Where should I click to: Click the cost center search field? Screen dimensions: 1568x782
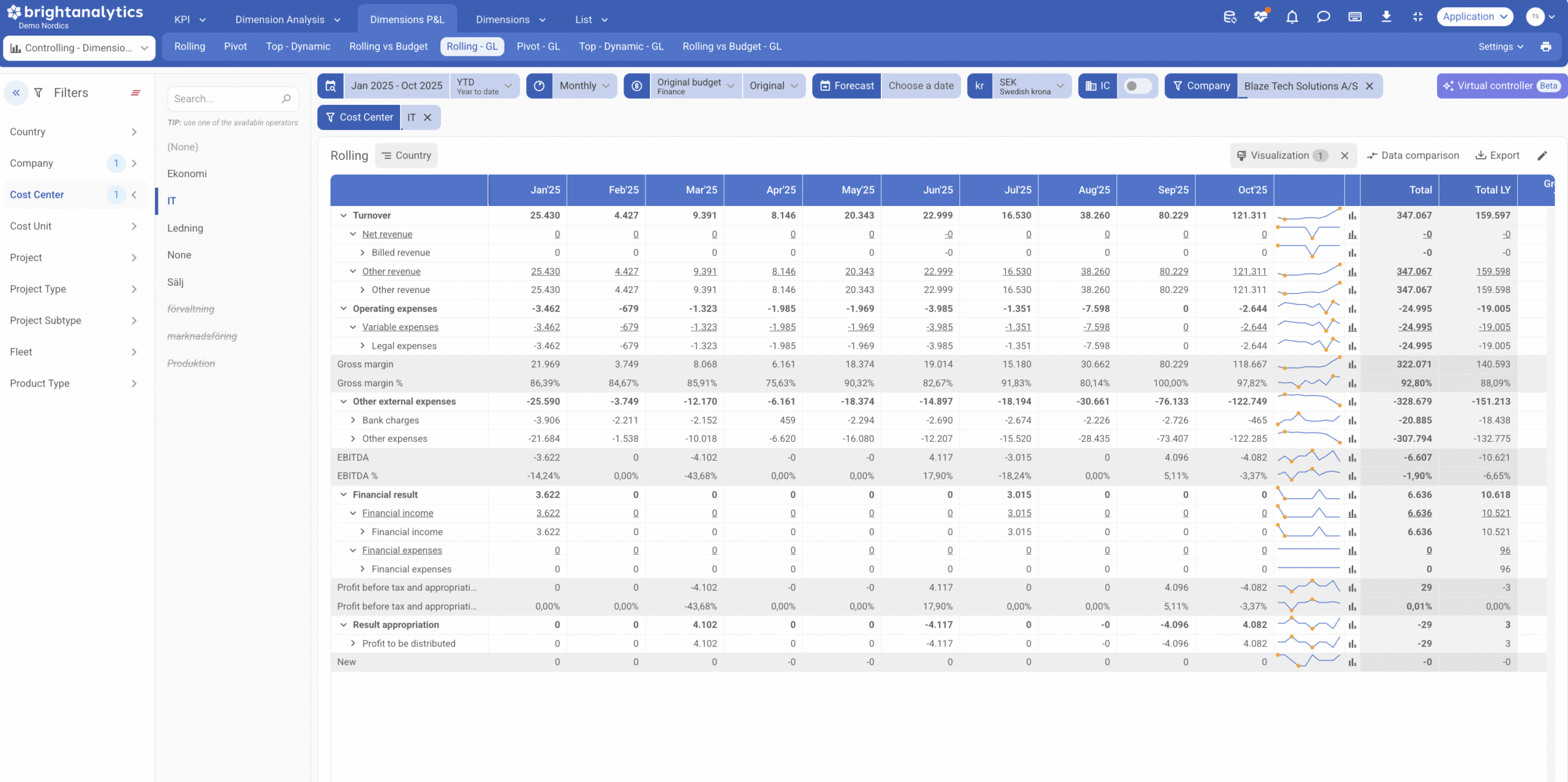coord(225,99)
